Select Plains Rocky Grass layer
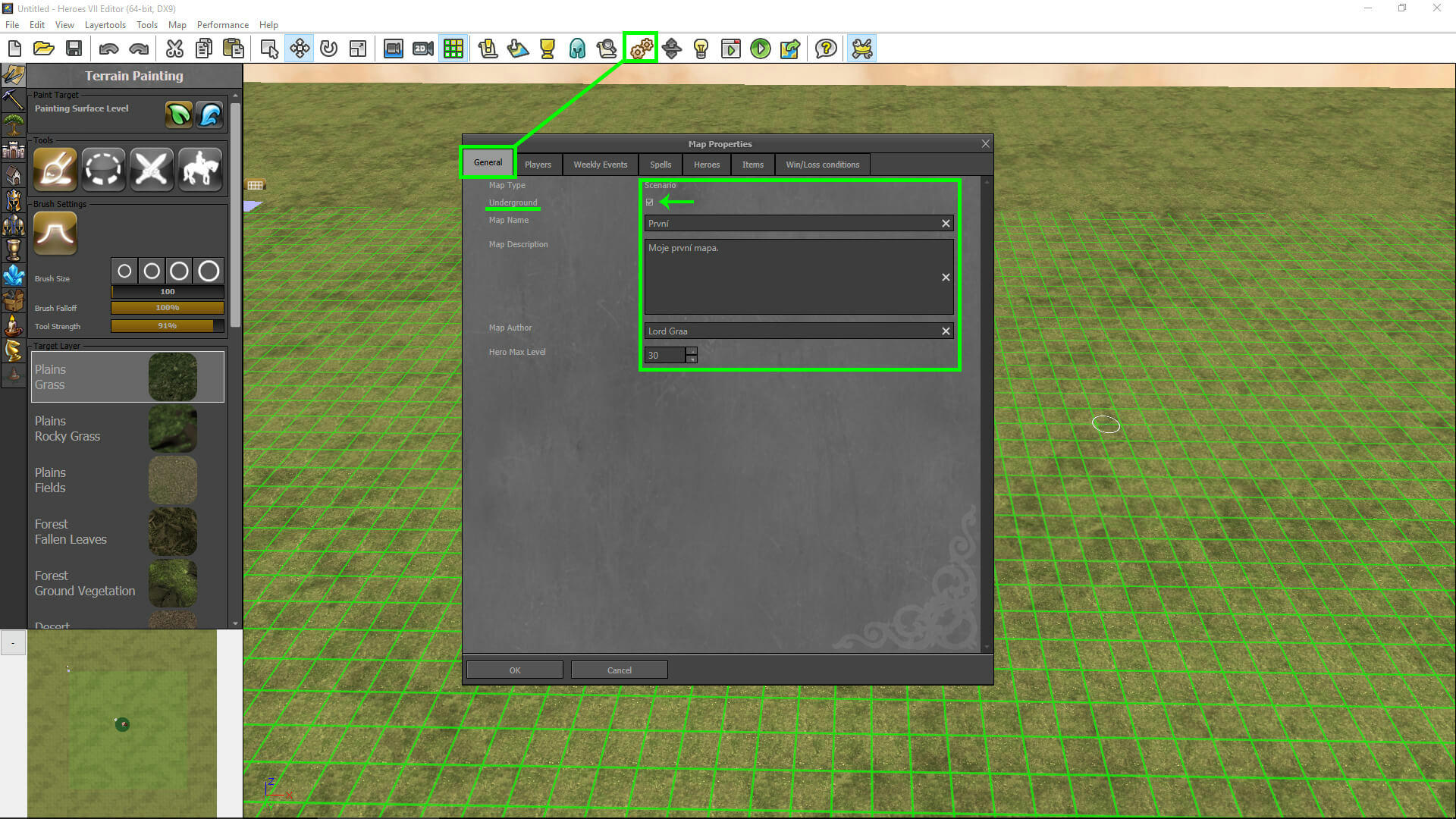Viewport: 1456px width, 819px height. coord(127,428)
